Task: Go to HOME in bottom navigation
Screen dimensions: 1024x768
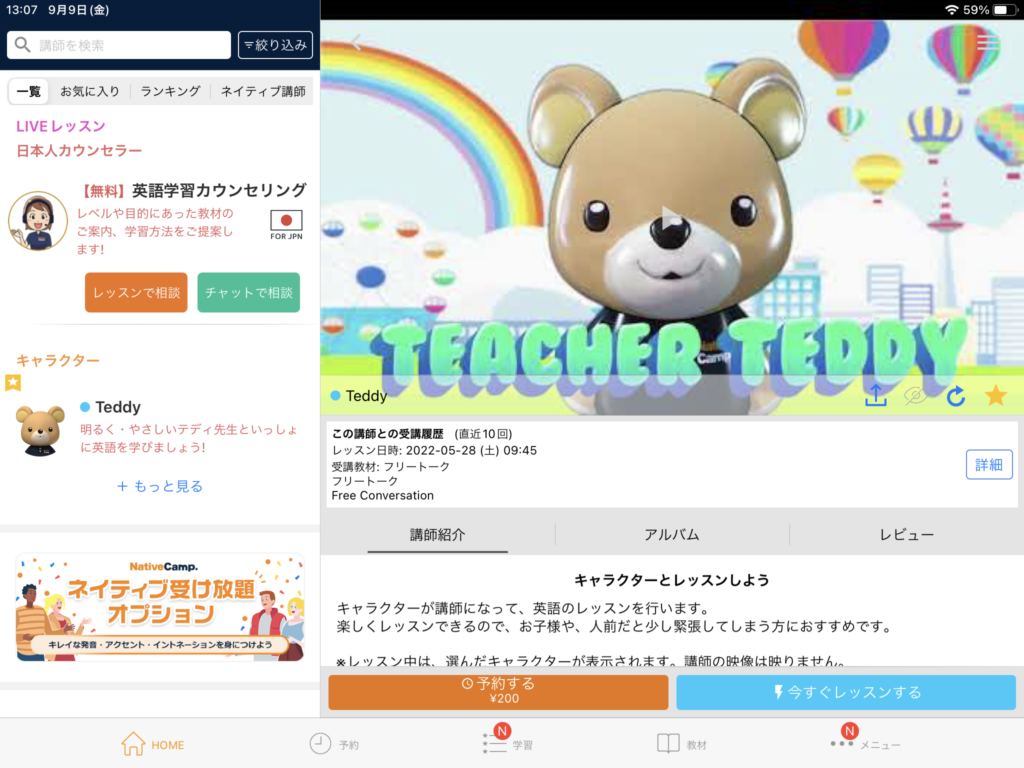Action: [x=153, y=744]
